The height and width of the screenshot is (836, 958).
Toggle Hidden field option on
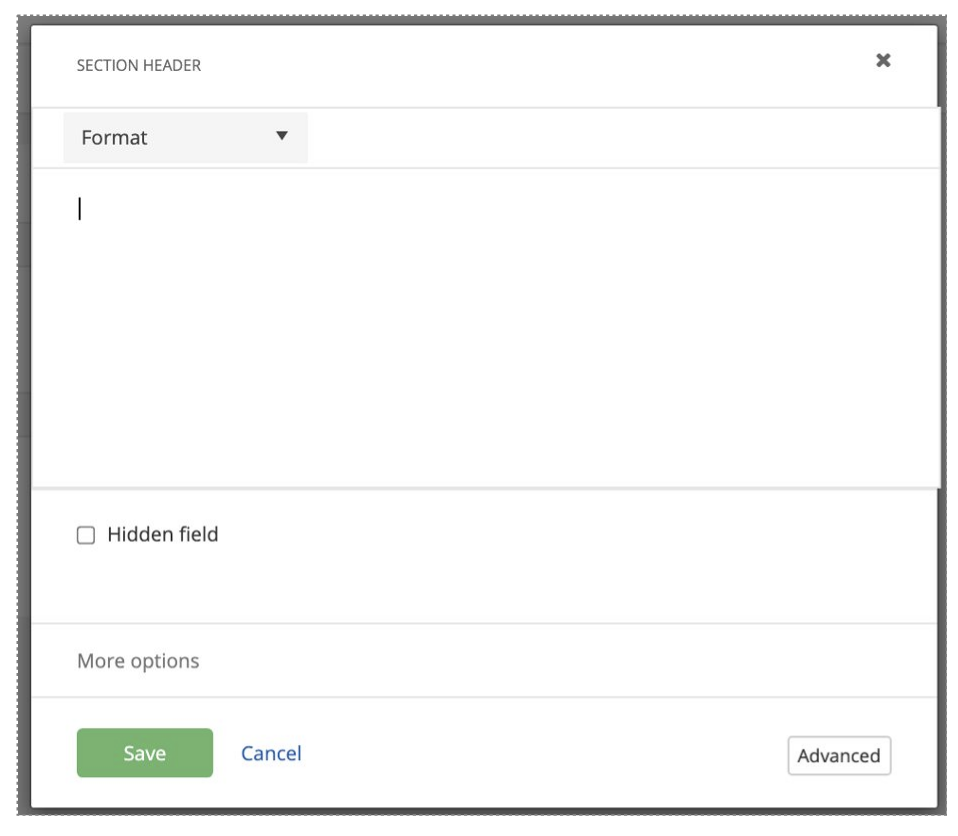pos(86,535)
